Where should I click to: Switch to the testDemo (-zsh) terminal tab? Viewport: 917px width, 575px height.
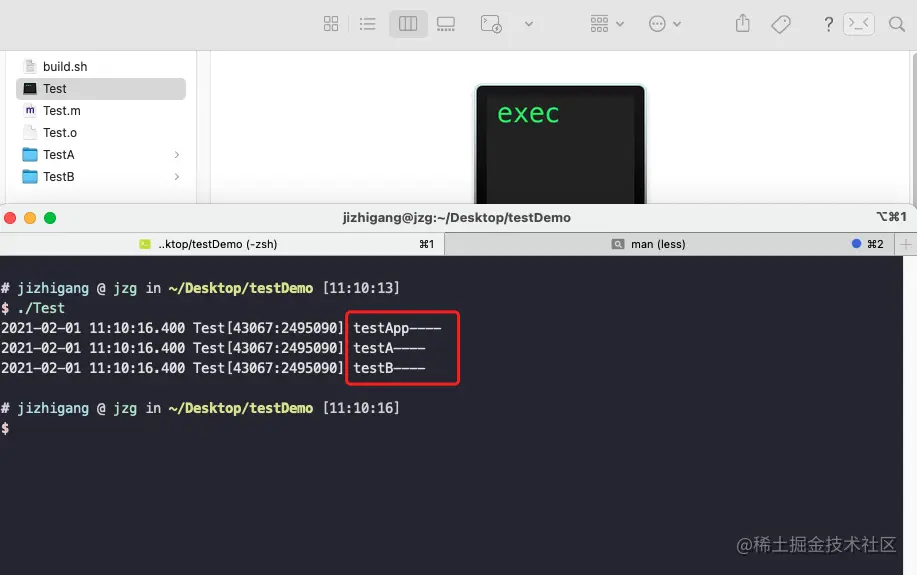[x=222, y=244]
